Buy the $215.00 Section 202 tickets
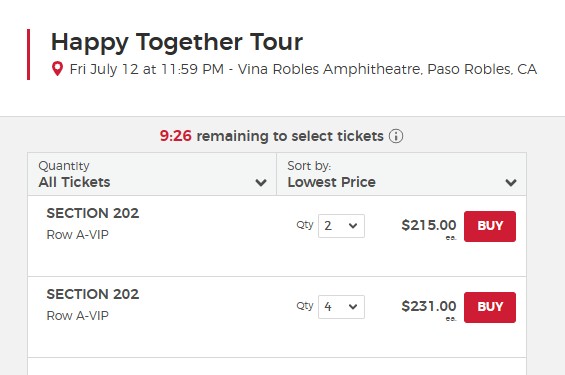The width and height of the screenshot is (565, 375). (x=490, y=226)
